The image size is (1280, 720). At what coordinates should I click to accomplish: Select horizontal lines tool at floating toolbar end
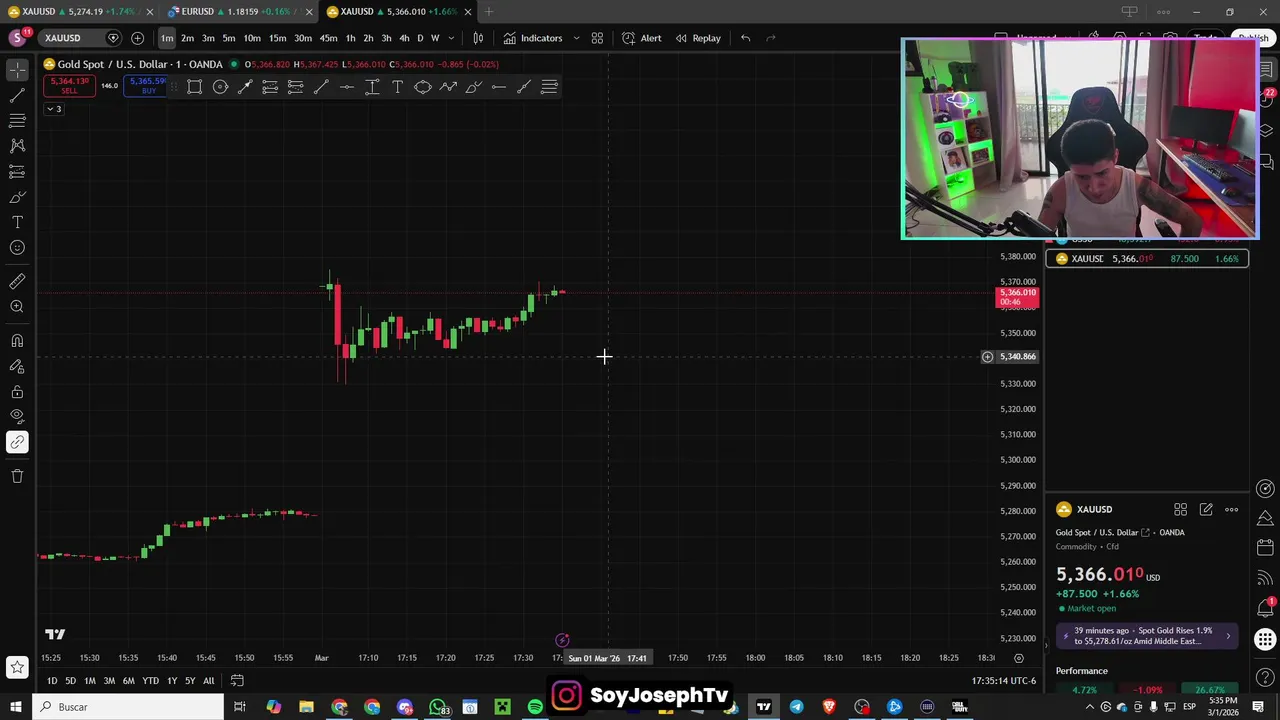(x=549, y=87)
